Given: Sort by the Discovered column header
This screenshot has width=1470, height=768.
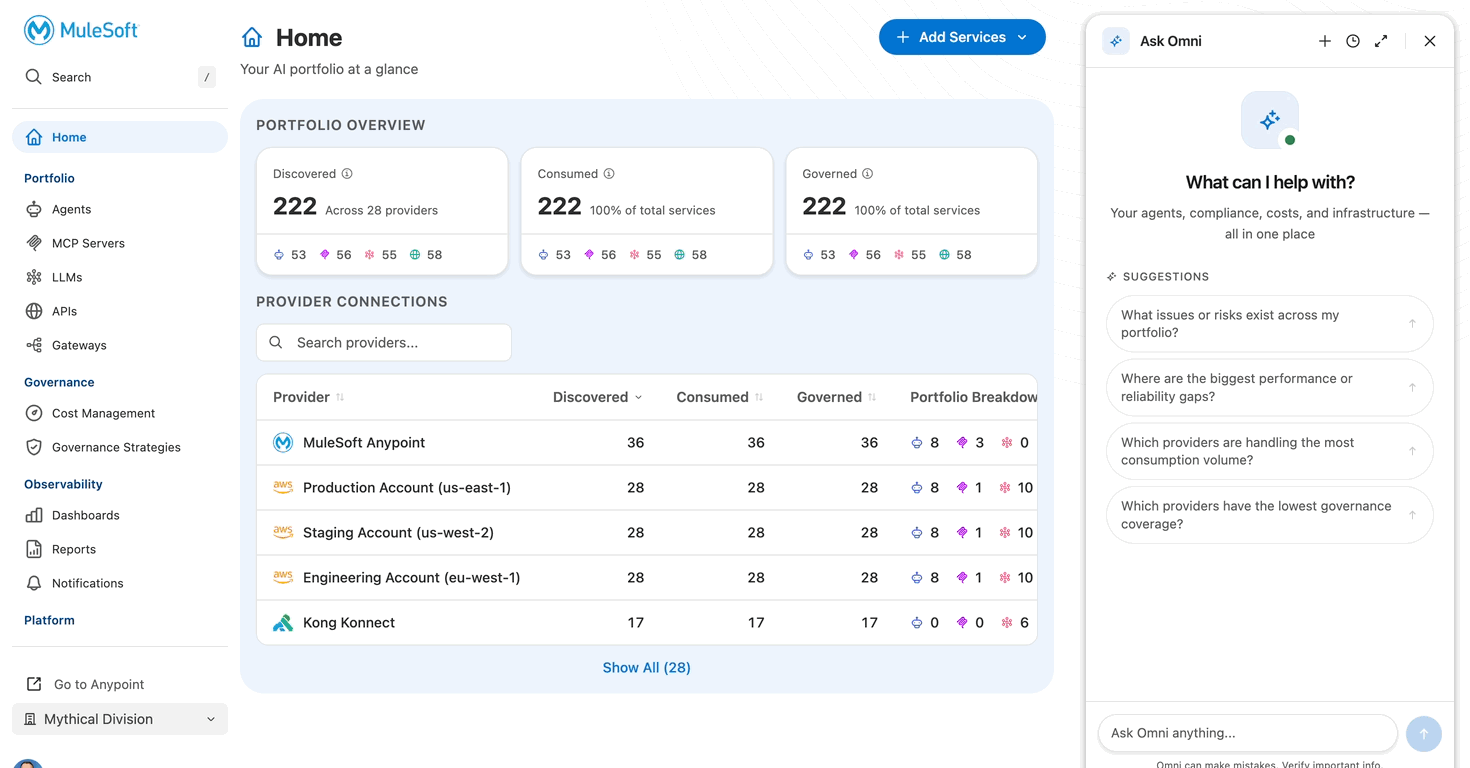Looking at the screenshot, I should pyautogui.click(x=597, y=397).
